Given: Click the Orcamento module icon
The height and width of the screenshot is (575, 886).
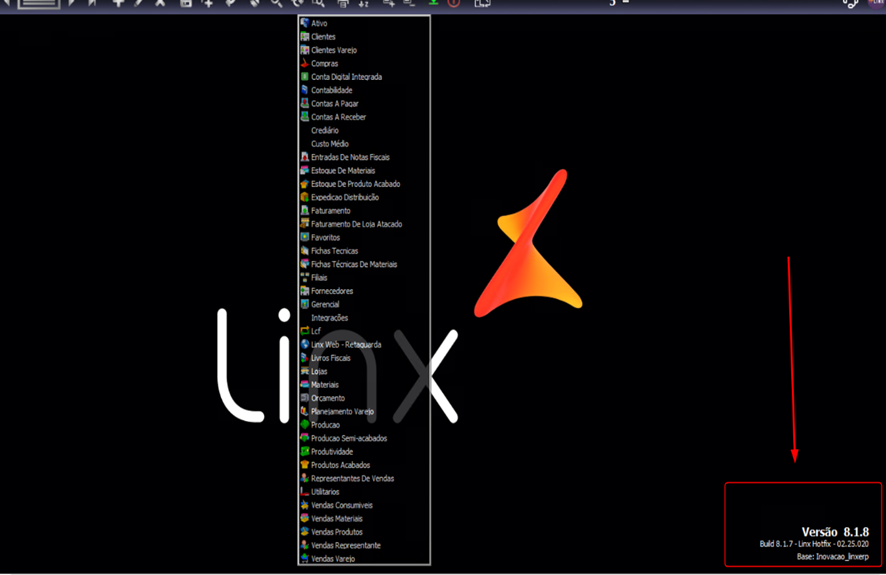Looking at the screenshot, I should coord(305,398).
